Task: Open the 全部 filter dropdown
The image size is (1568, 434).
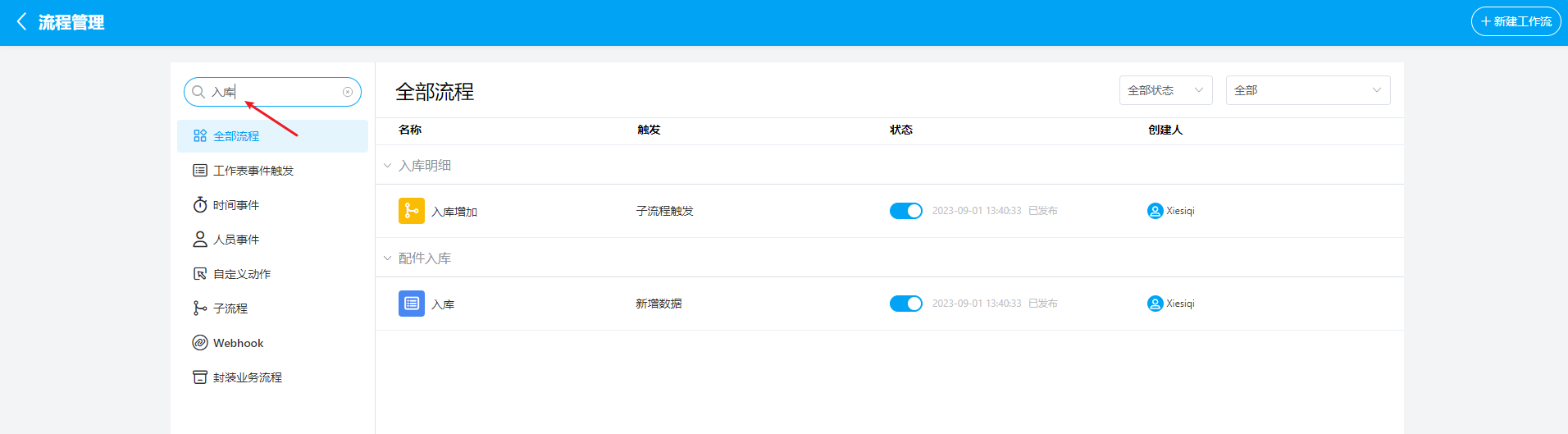Action: pyautogui.click(x=1308, y=90)
